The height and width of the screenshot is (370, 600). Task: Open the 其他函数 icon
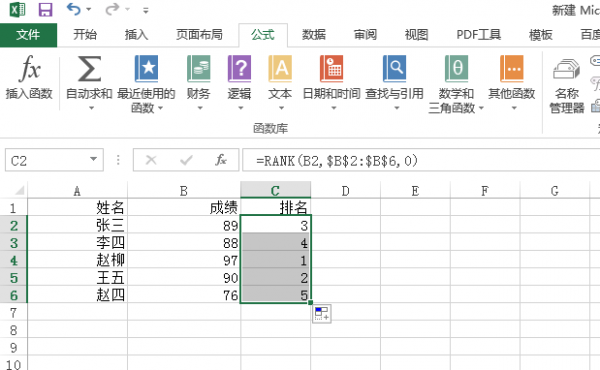[x=511, y=68]
